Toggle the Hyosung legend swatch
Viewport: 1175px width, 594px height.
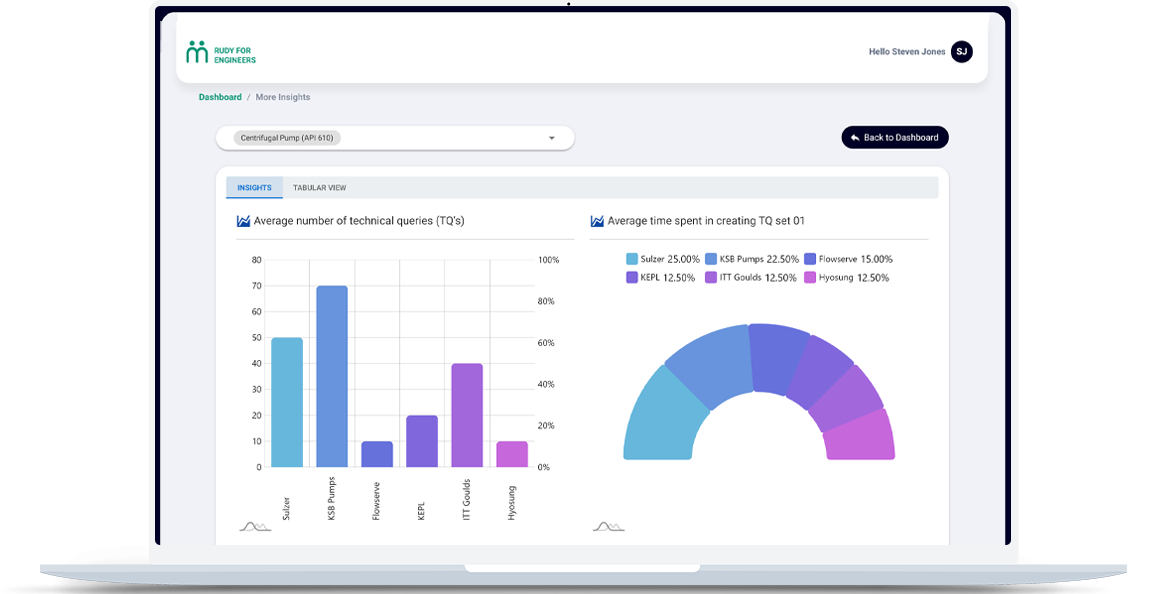[810, 278]
